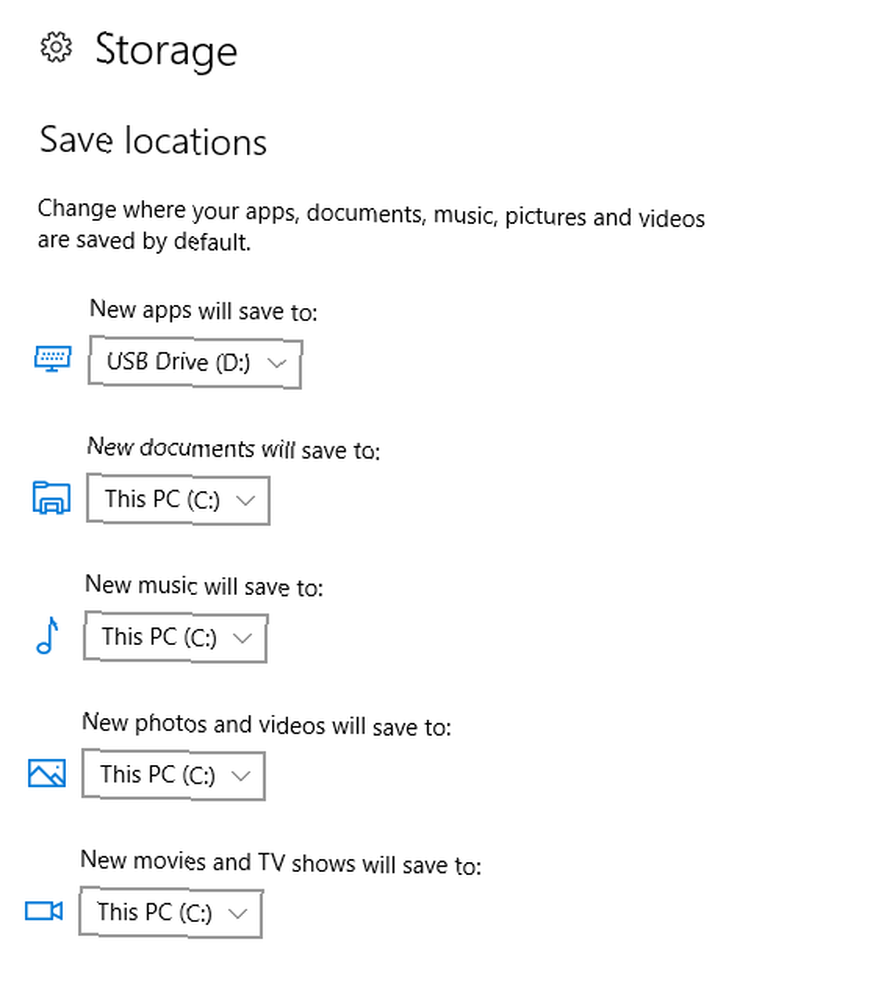Open the photos and videos save location dropdown
Viewport: 873px width, 1000px height.
(x=173, y=775)
